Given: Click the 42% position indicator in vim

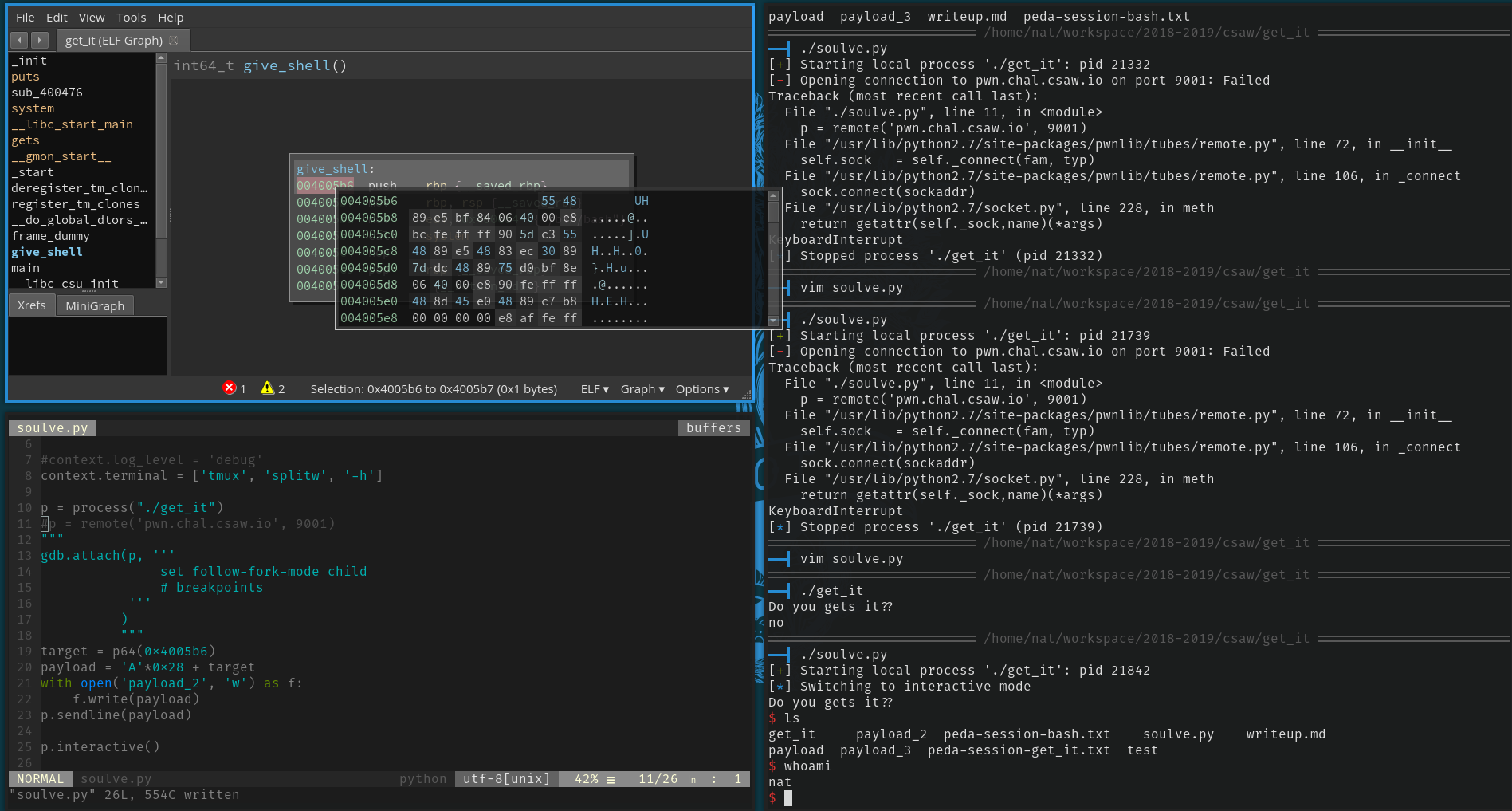Looking at the screenshot, I should tap(587, 779).
